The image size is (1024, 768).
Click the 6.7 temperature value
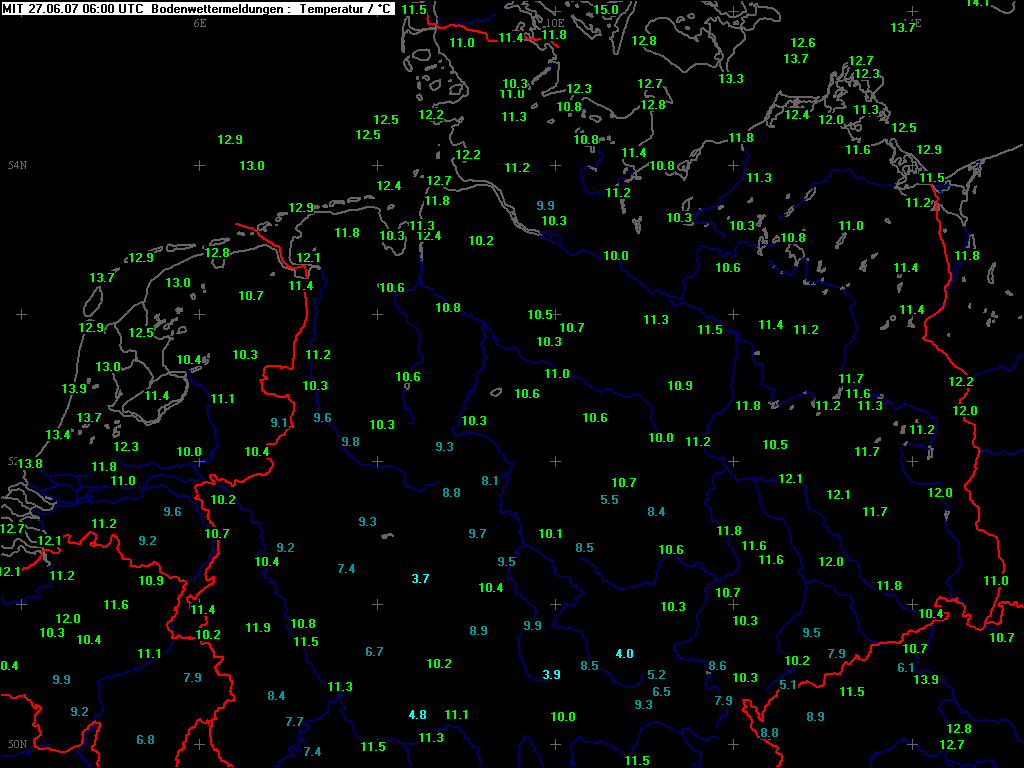click(374, 652)
